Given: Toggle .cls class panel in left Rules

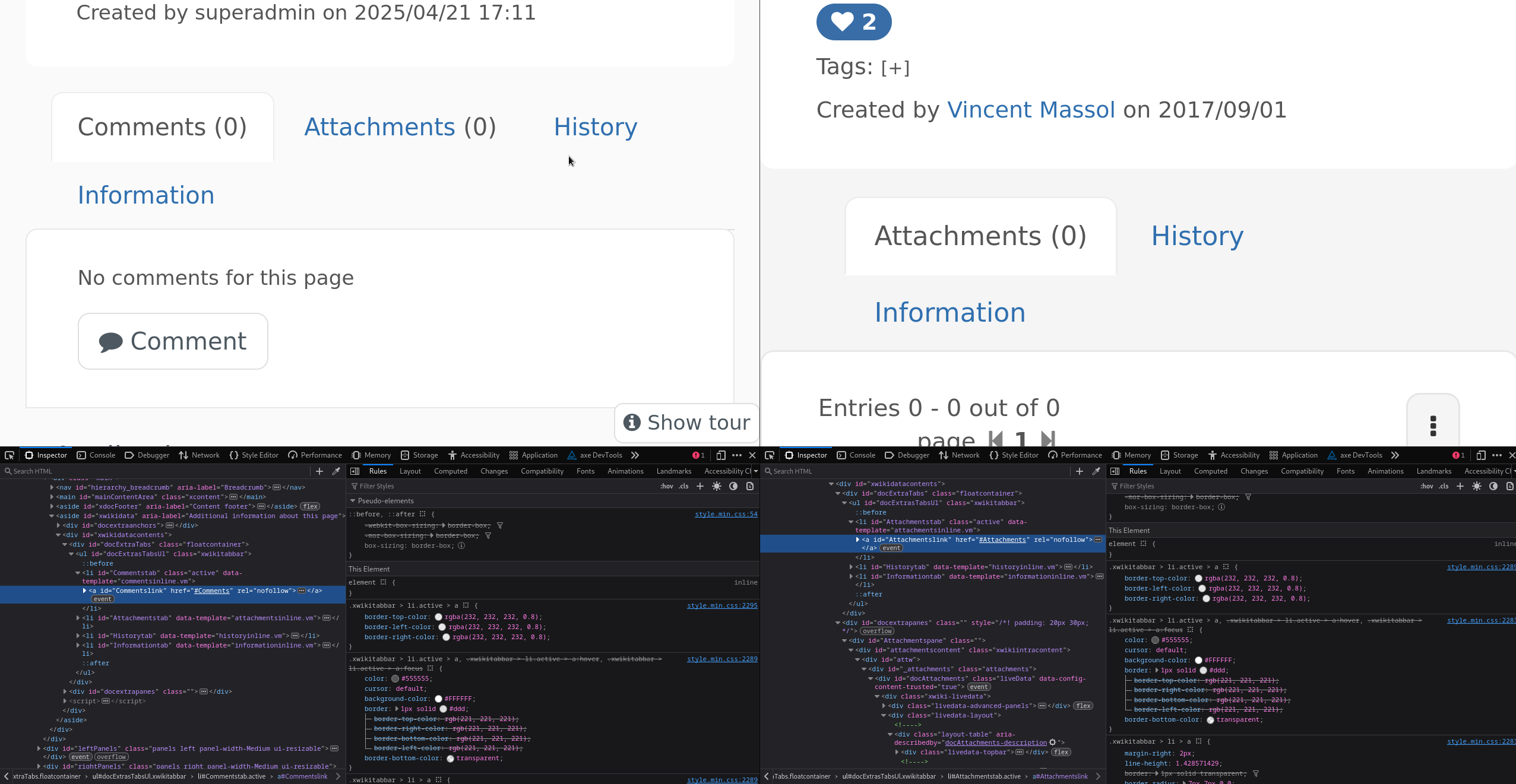Looking at the screenshot, I should click(x=683, y=486).
